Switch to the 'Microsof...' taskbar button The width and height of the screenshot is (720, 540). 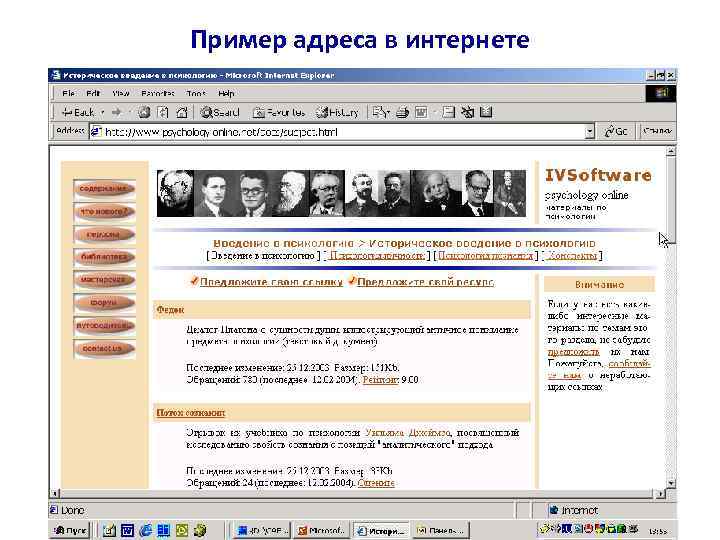coord(321,530)
